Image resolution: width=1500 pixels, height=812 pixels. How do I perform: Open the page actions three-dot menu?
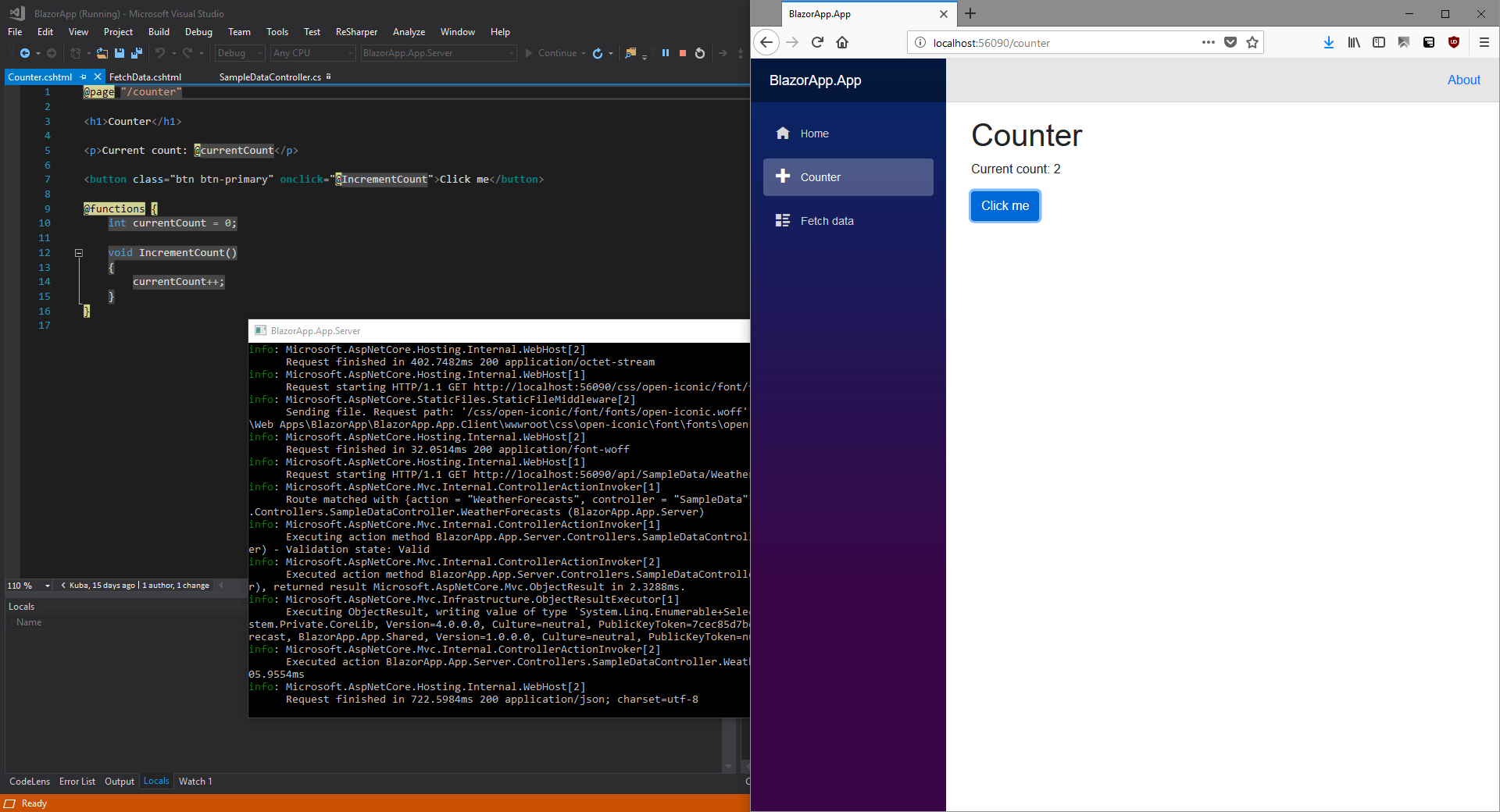(x=1209, y=42)
